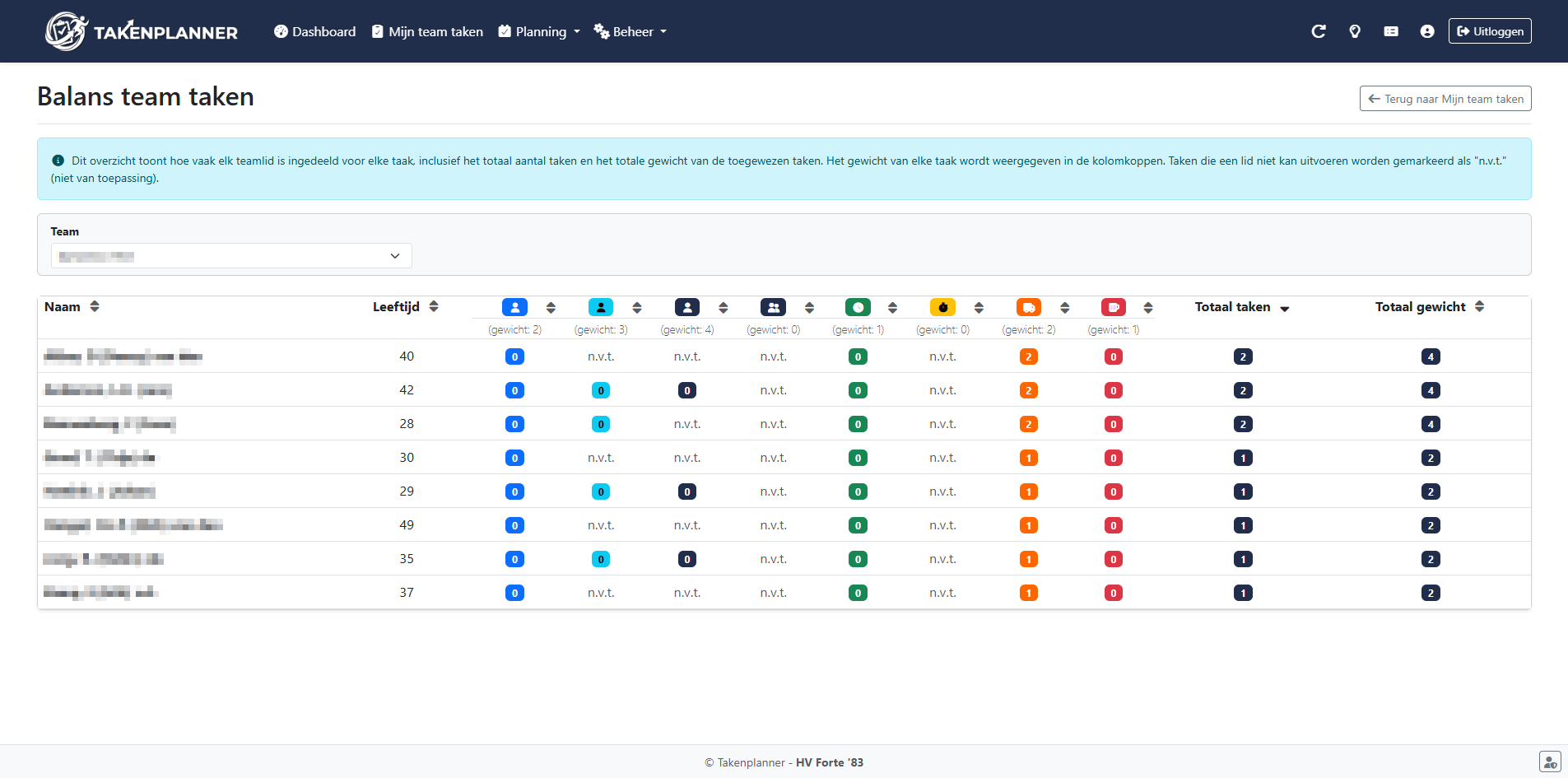The image size is (1568, 778).
Task: Expand the Beheer menu
Action: 630,31
